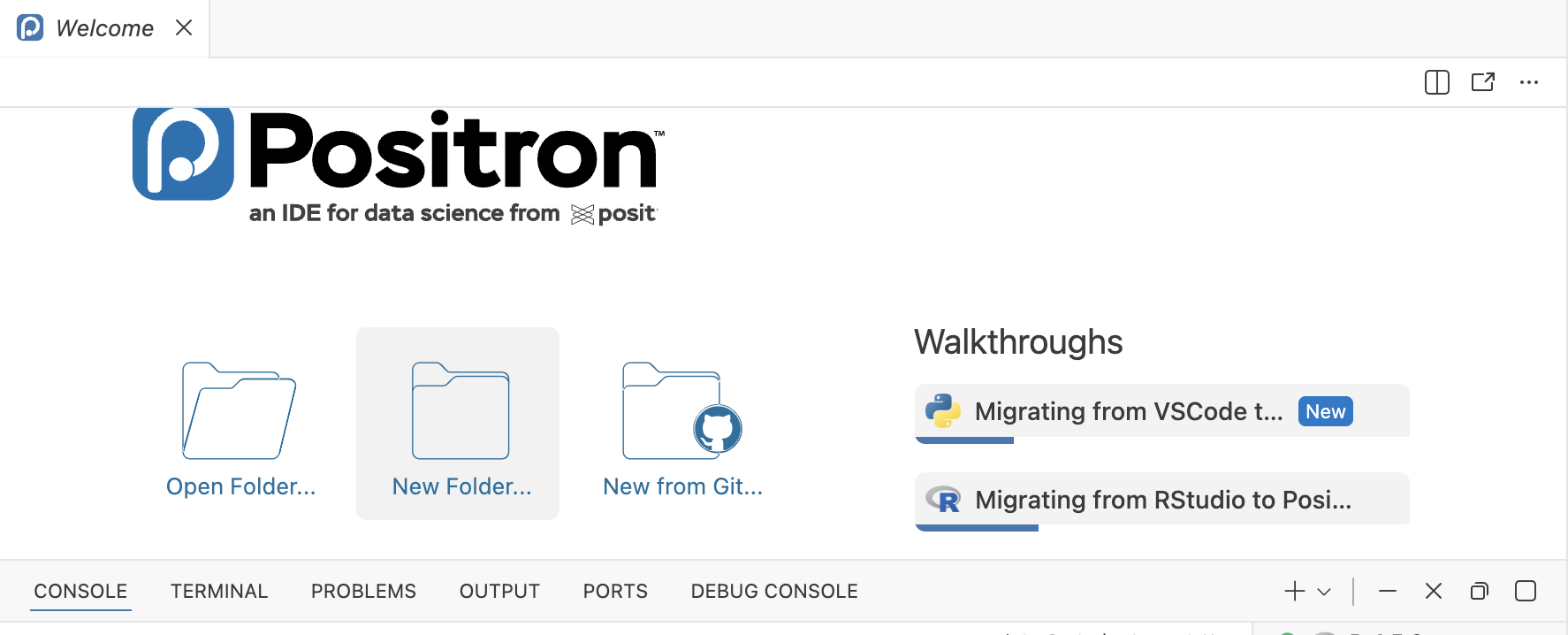This screenshot has height=635, width=1568.
Task: Open the Debug Console tab
Action: pyautogui.click(x=773, y=591)
